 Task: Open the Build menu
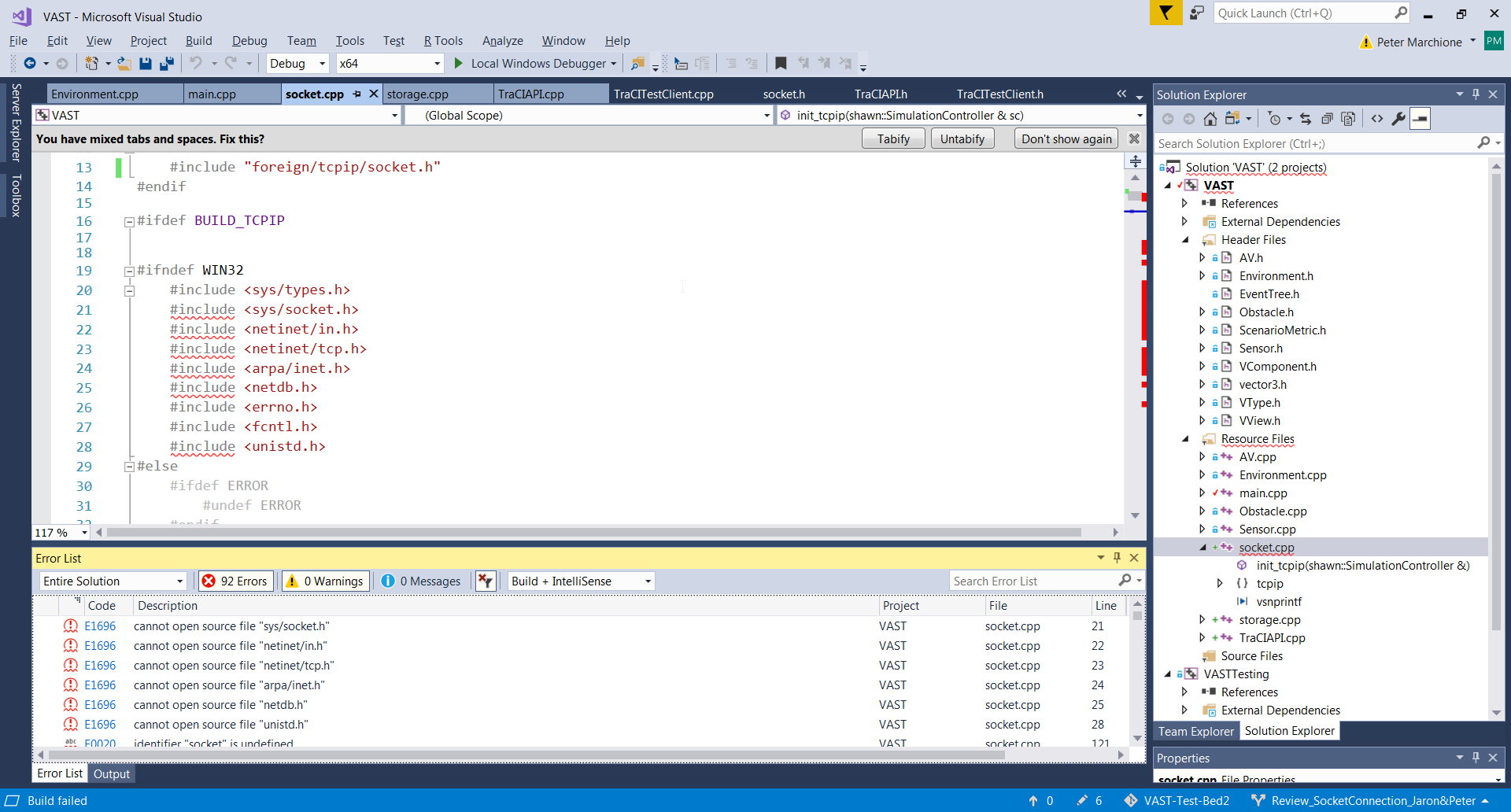pos(198,41)
